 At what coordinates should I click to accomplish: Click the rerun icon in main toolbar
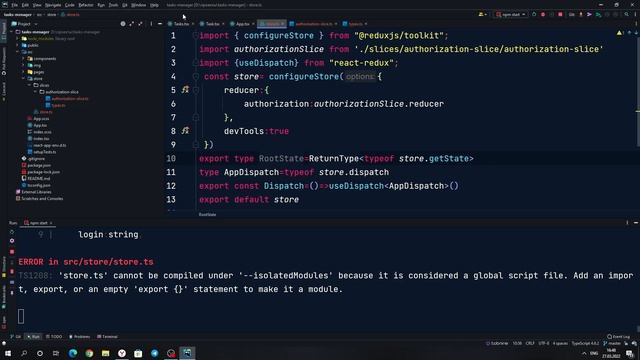(x=534, y=14)
